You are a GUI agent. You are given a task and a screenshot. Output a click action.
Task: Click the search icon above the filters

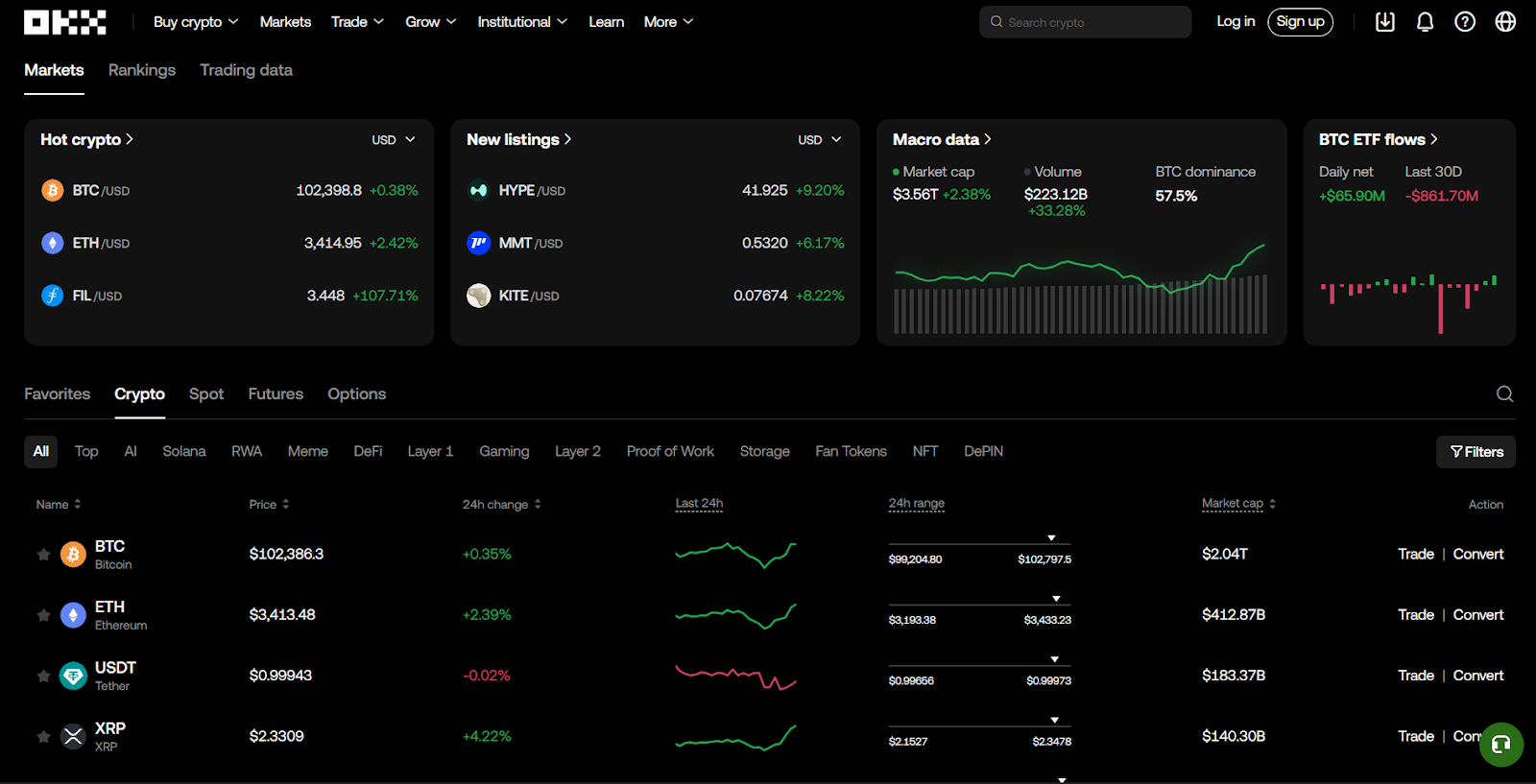(x=1504, y=393)
